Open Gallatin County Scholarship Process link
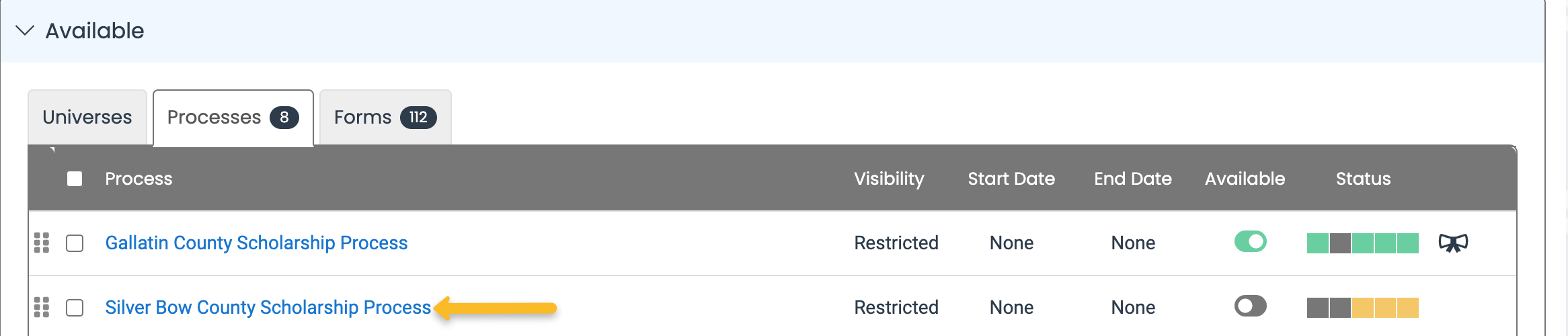Viewport: 1568px width, 336px height. [x=256, y=243]
